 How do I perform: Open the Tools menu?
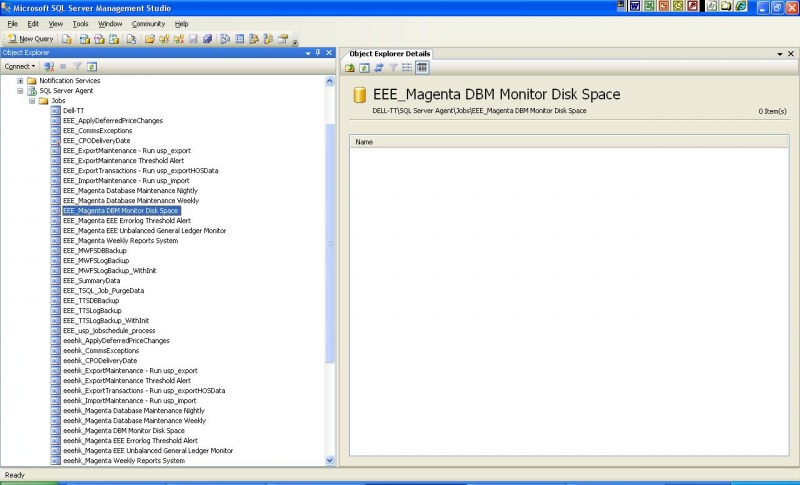tap(80, 24)
